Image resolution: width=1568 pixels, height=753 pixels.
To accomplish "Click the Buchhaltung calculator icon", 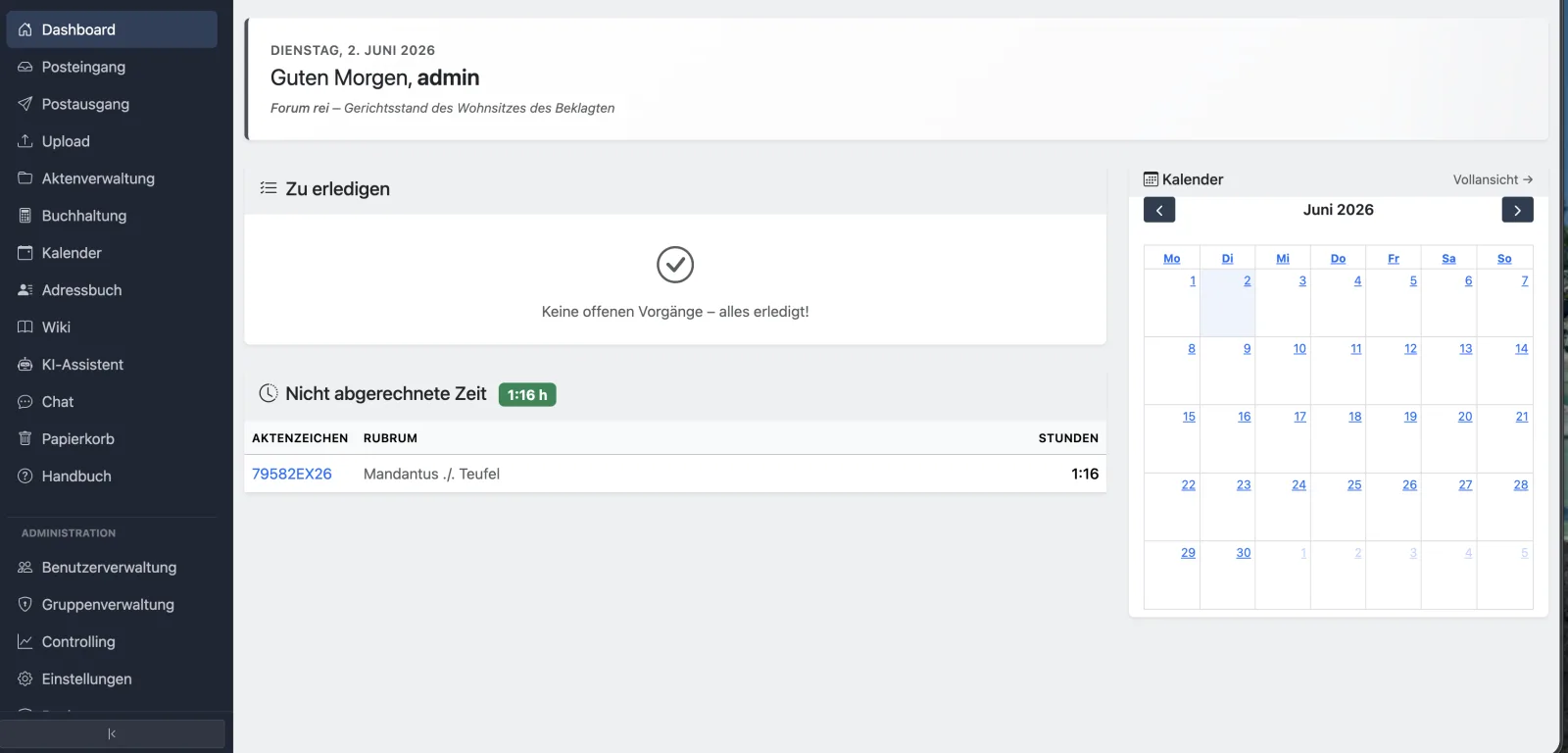I will 25,216.
